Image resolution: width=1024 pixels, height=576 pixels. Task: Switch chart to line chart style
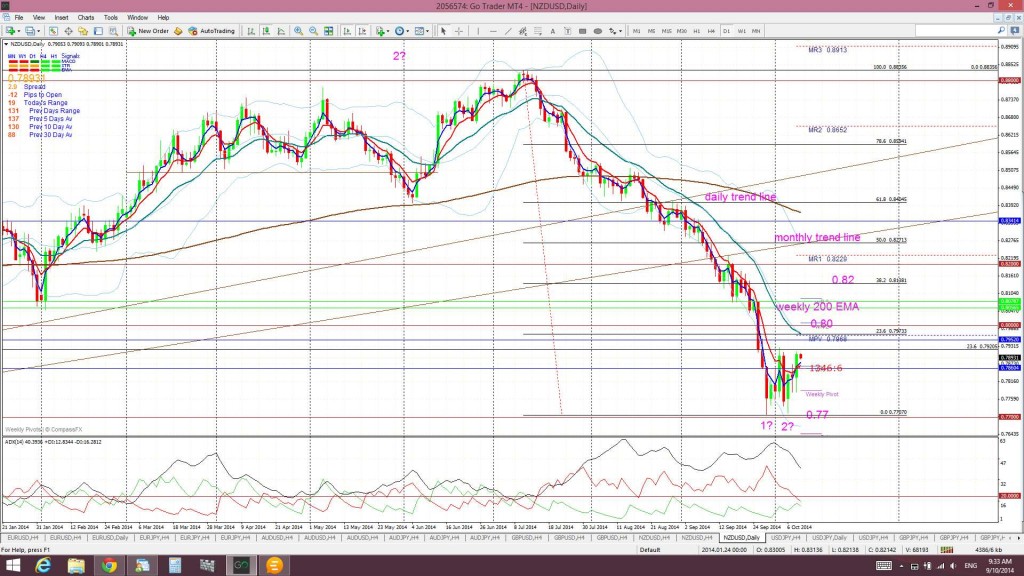[281, 31]
